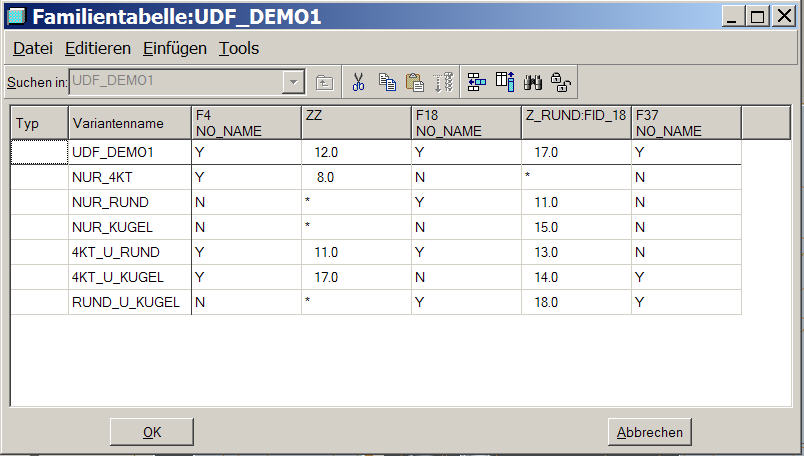Viewport: 804px width, 456px height.
Task: Click ZZ value 11.0 in 4KT_U_RUND row
Action: click(356, 252)
